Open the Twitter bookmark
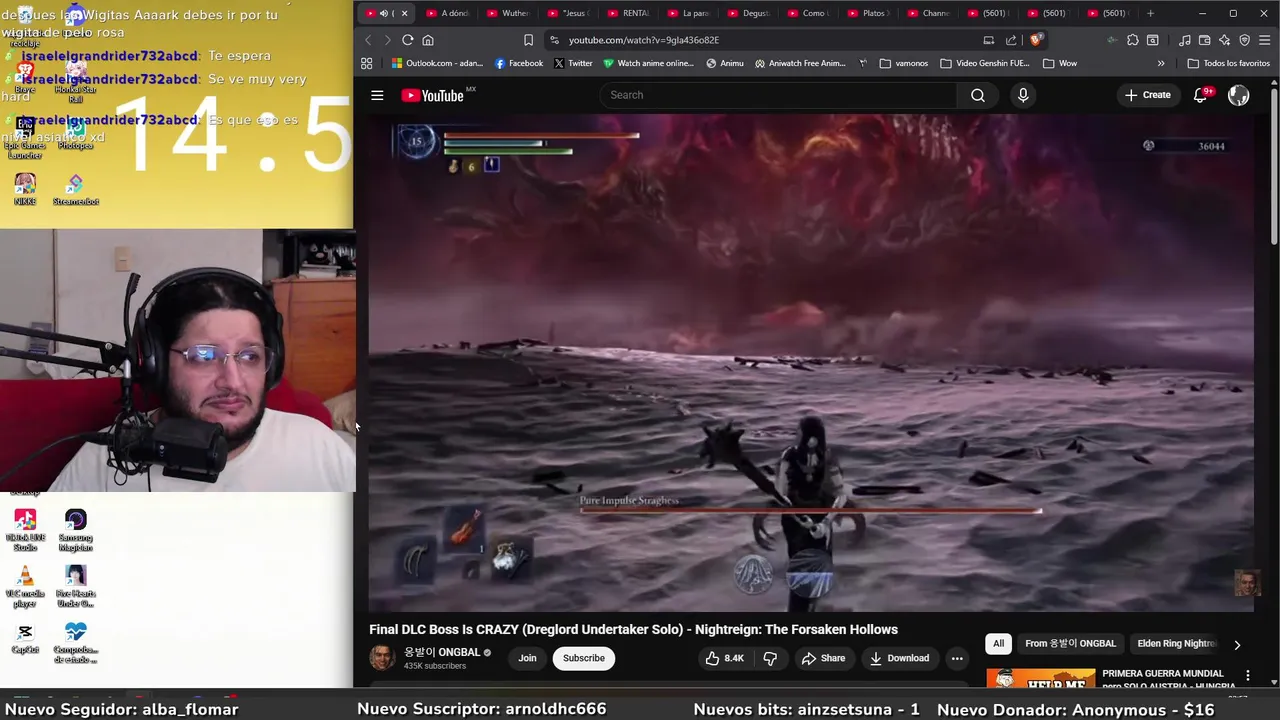Screen dimensions: 1280x720 coord(573,63)
